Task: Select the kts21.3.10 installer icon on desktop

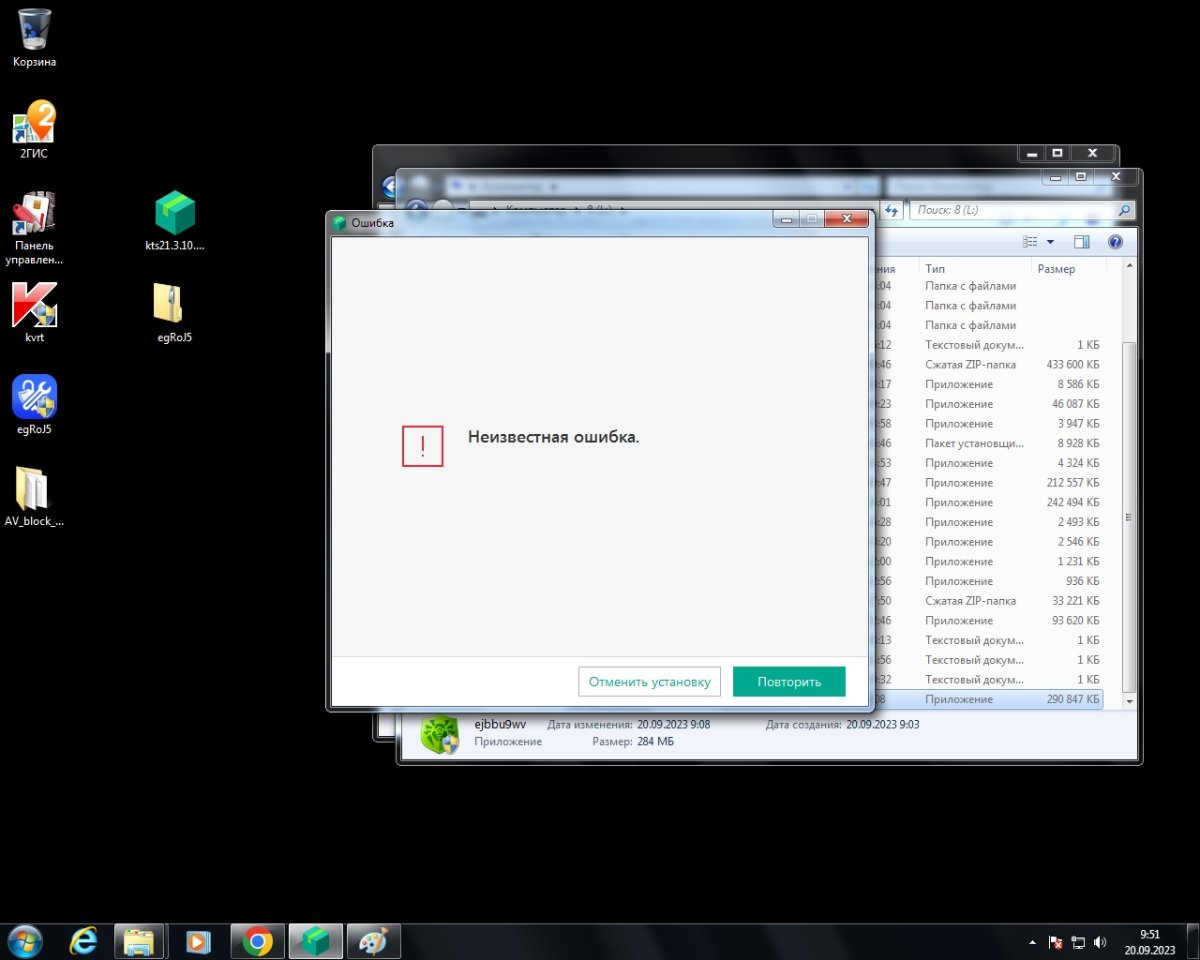Action: click(x=175, y=221)
